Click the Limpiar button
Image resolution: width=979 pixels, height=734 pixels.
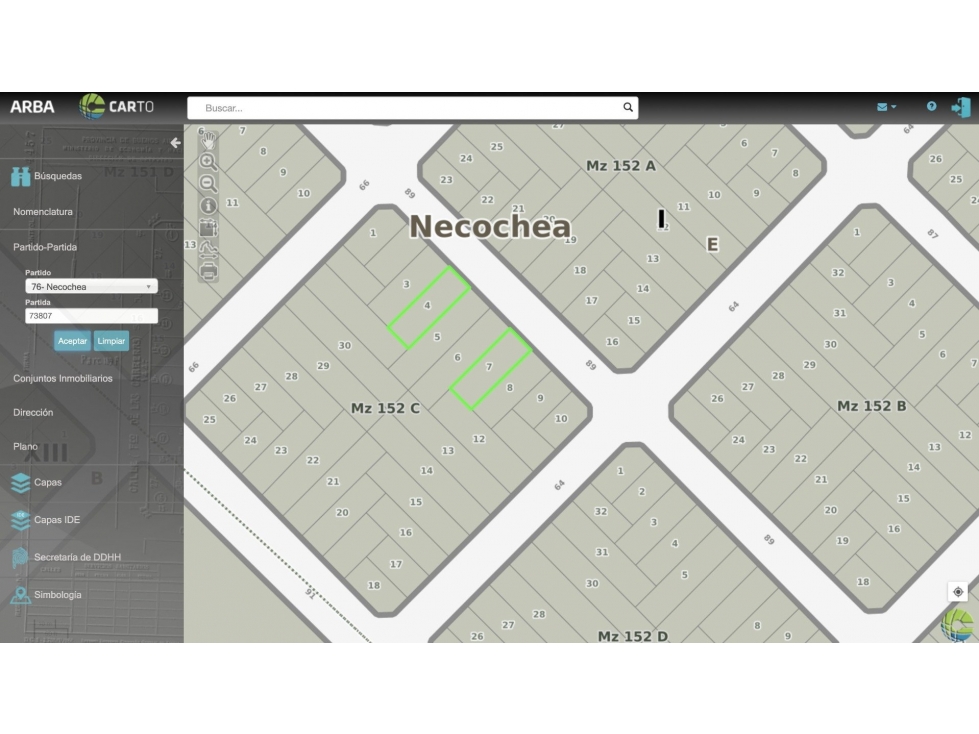pos(111,341)
